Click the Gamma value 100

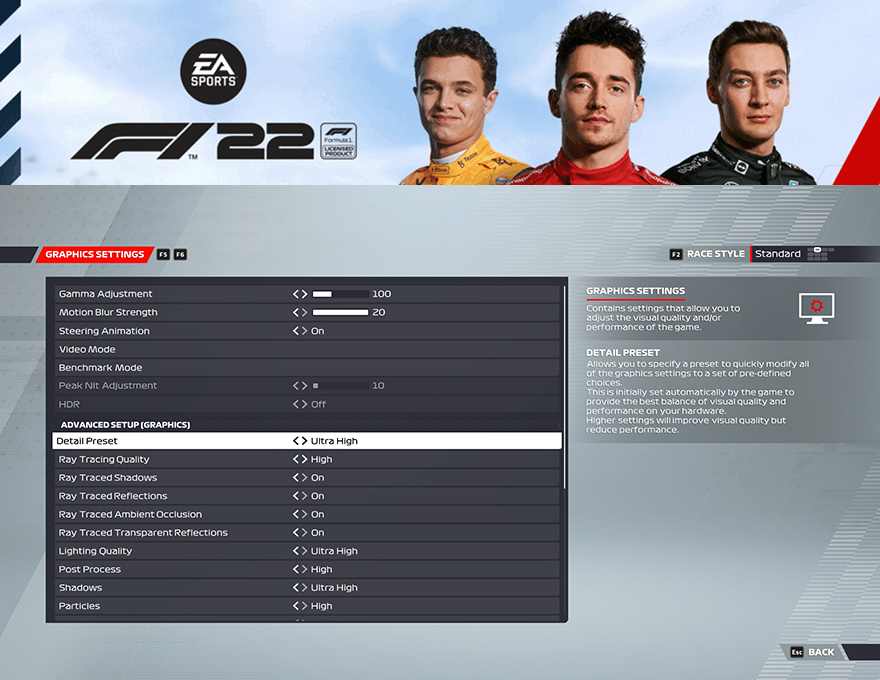(382, 294)
